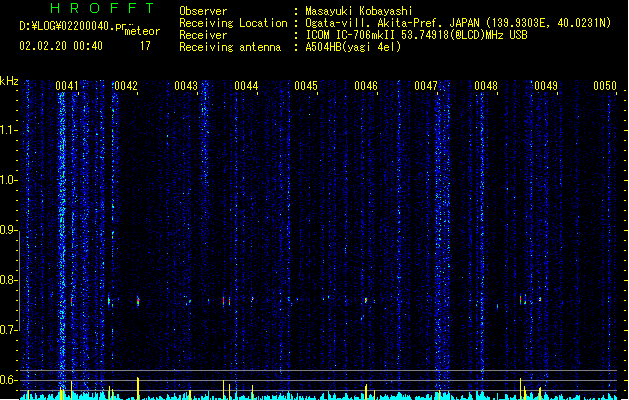Select the A504HB(yagi 4el) antenna text
The width and height of the screenshot is (629, 400).
click(353, 47)
